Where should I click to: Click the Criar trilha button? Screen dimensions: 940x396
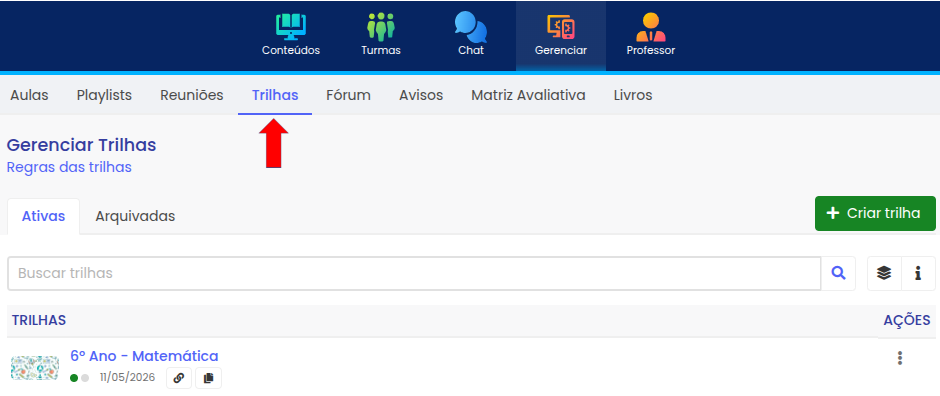click(x=875, y=213)
